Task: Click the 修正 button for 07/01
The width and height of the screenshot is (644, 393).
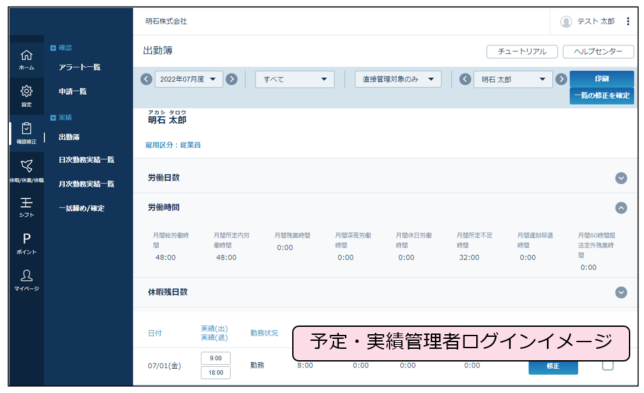Action: coord(553,366)
